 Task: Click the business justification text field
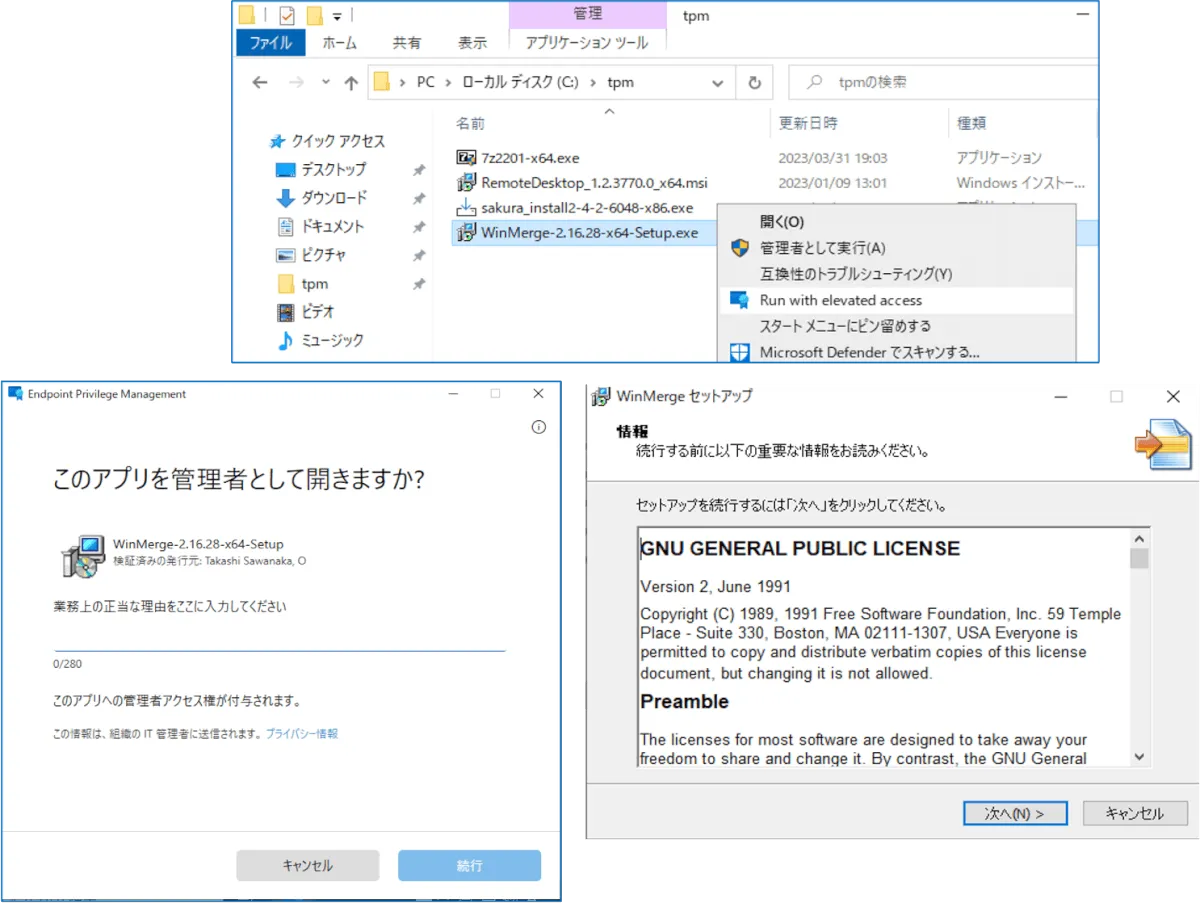tap(279, 637)
